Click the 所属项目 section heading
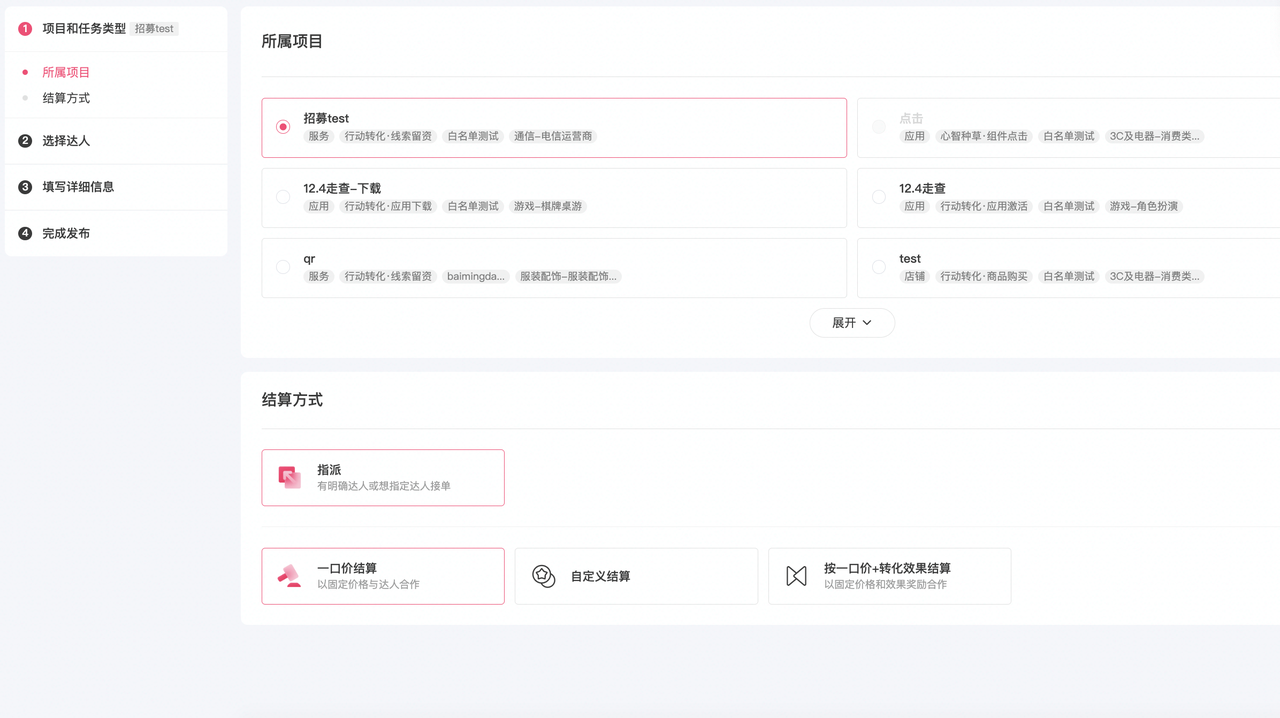This screenshot has height=718, width=1280. pos(292,42)
